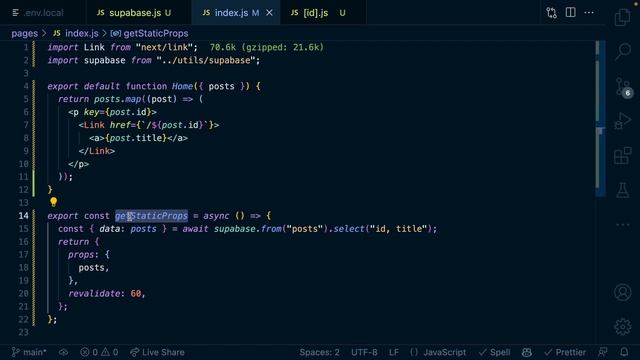Click line number 14 in gutter
640x360 pixels.
[x=24, y=216]
